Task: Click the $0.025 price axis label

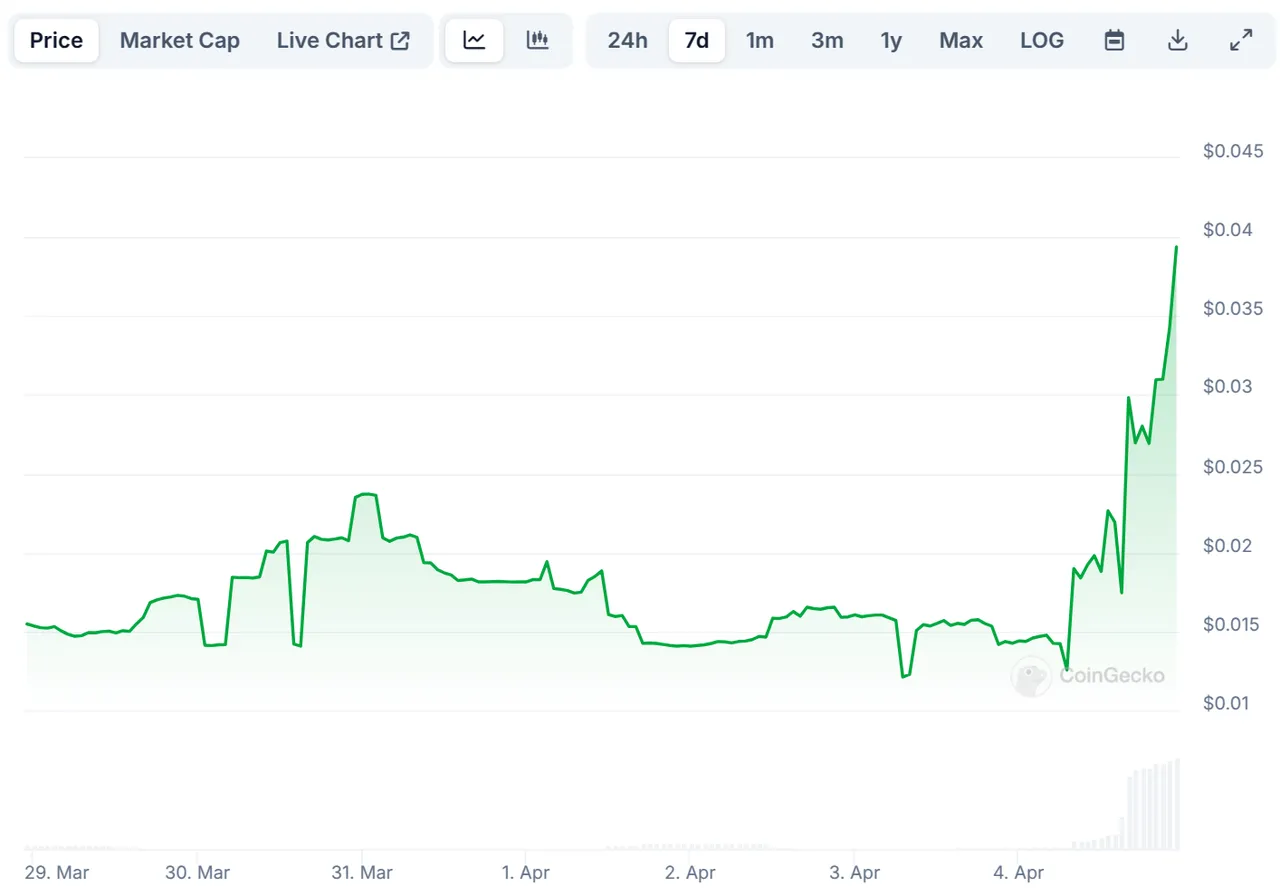Action: [x=1234, y=466]
